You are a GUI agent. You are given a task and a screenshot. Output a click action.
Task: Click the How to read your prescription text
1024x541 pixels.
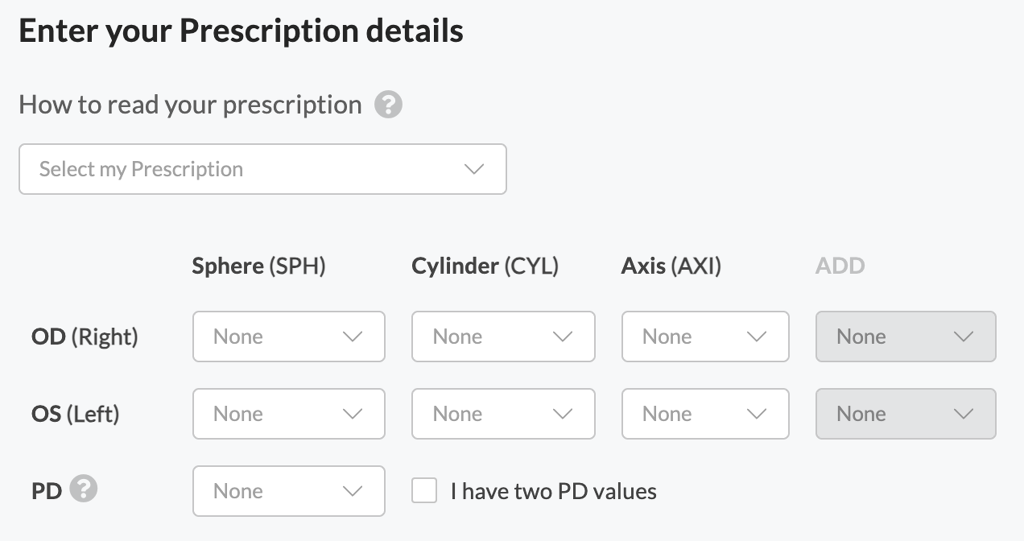coord(190,105)
